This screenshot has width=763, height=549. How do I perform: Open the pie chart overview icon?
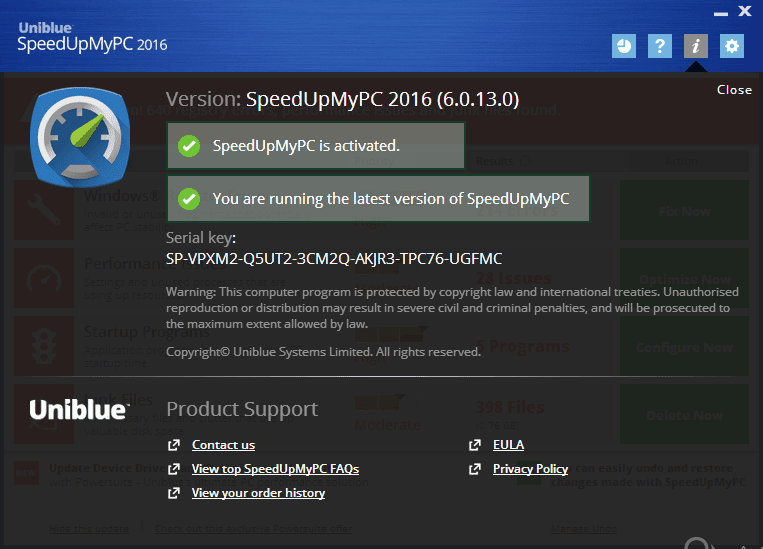coord(624,46)
